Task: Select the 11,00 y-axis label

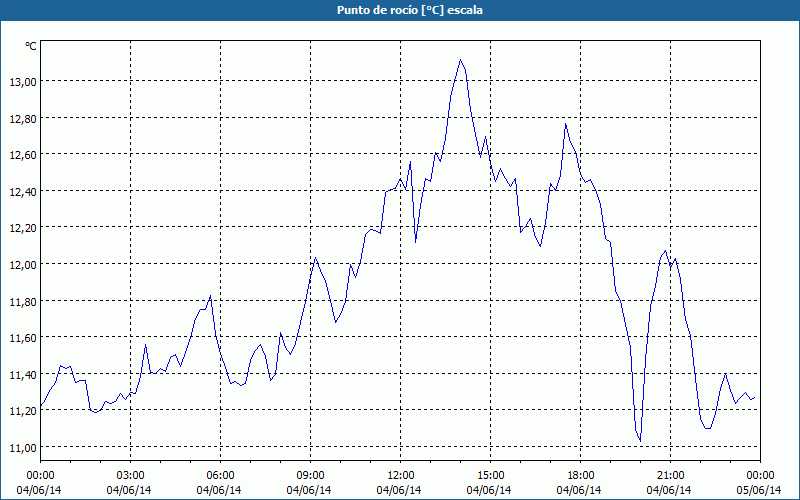Action: click(23, 447)
